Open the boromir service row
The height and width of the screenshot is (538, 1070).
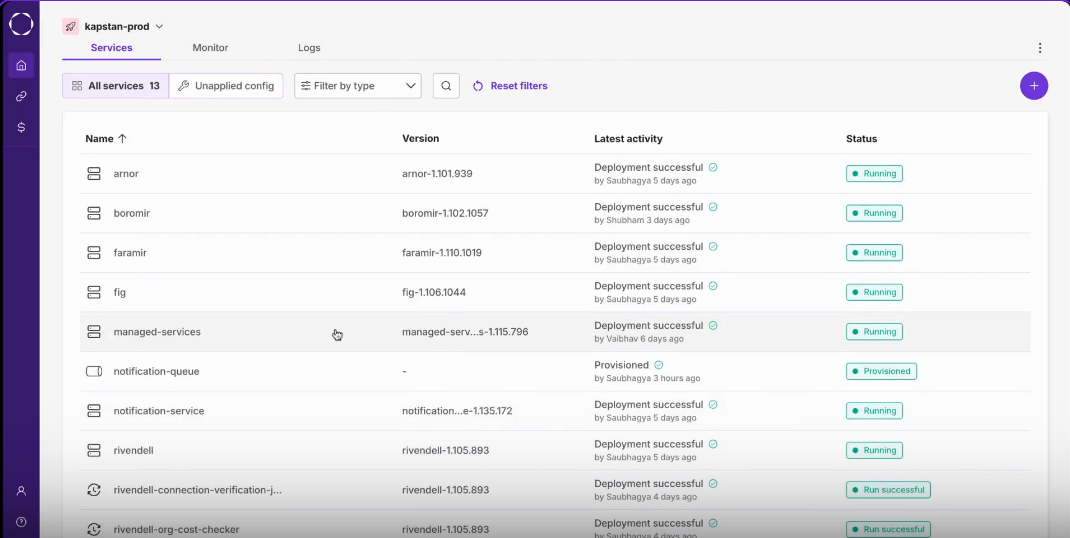(132, 213)
